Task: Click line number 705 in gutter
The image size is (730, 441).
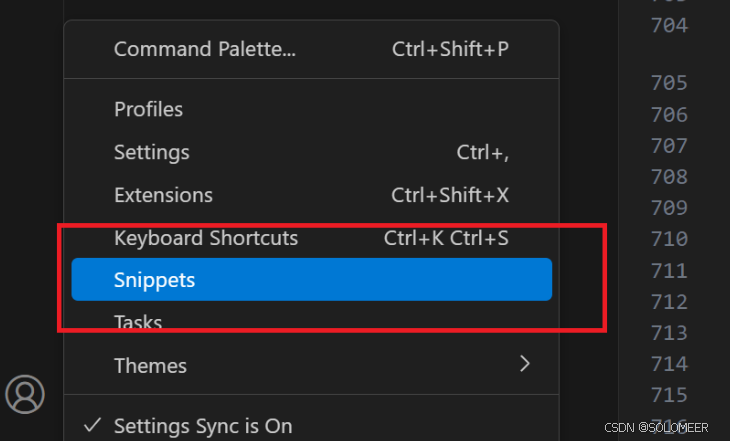Action: [668, 83]
